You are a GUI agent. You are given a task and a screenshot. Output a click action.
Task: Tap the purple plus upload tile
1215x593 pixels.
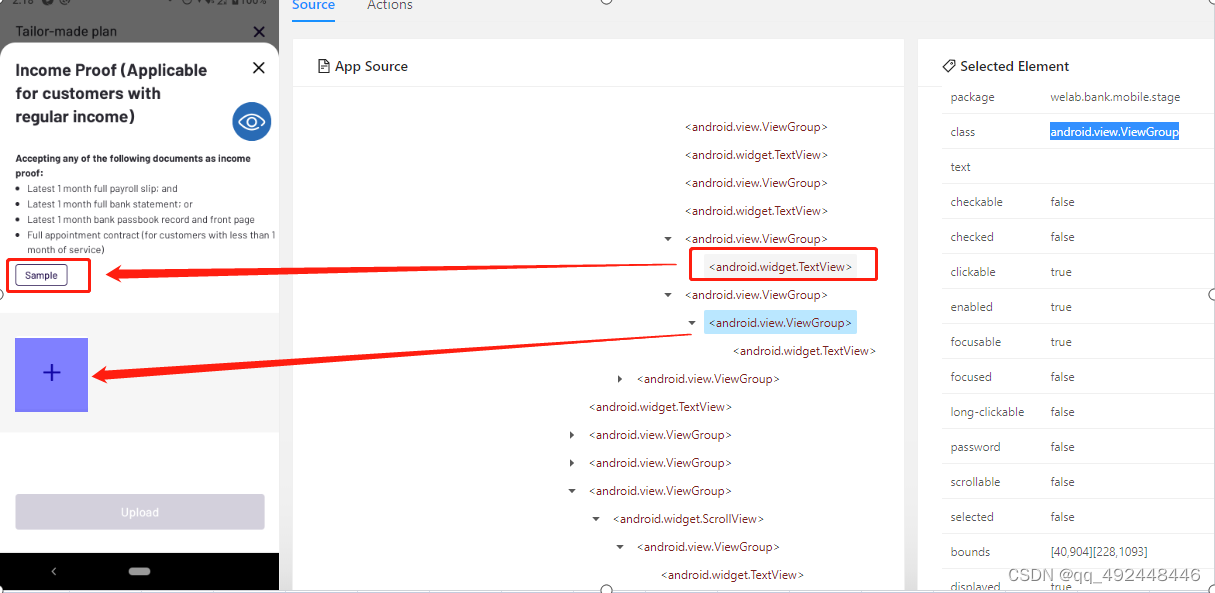[x=51, y=374]
